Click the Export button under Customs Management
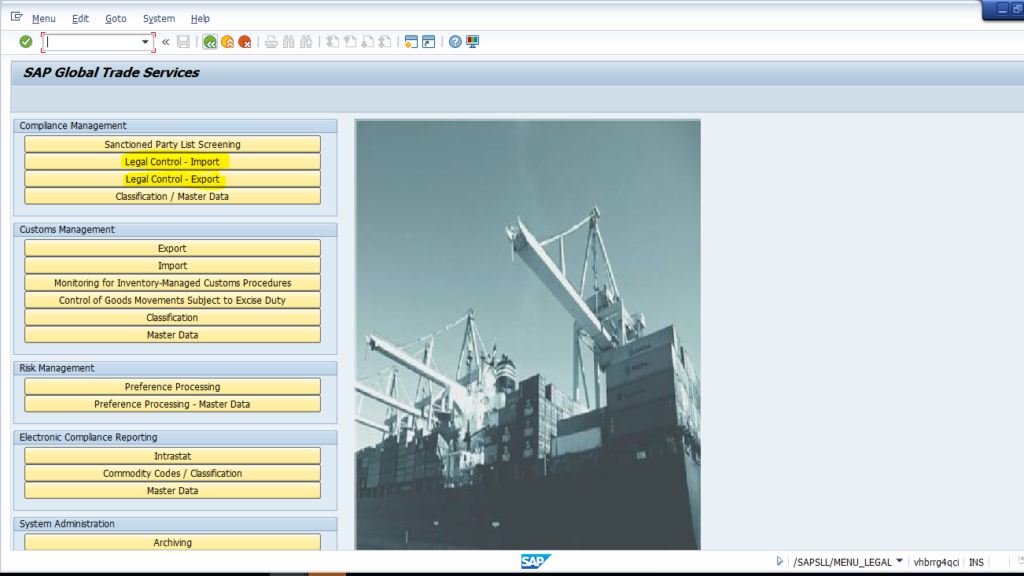 [x=172, y=248]
